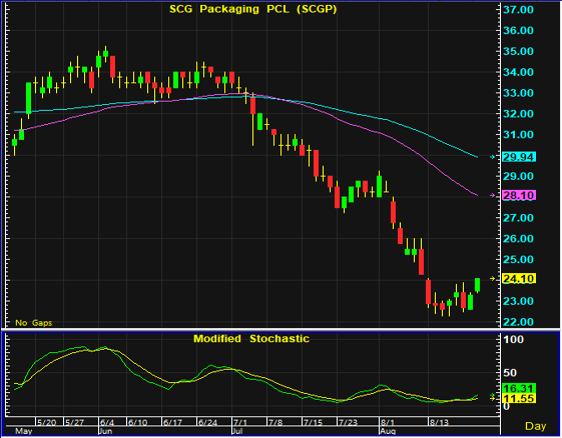562x438 pixels.
Task: Click the 7/1 date marker
Action: pos(240,423)
